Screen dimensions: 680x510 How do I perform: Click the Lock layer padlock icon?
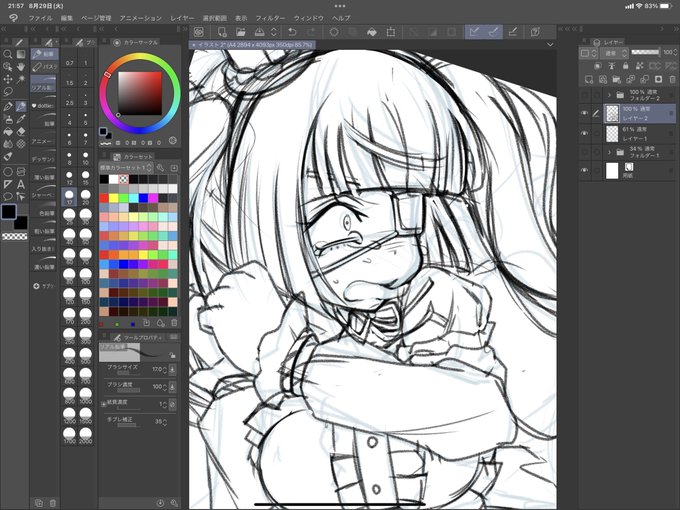coord(625,65)
